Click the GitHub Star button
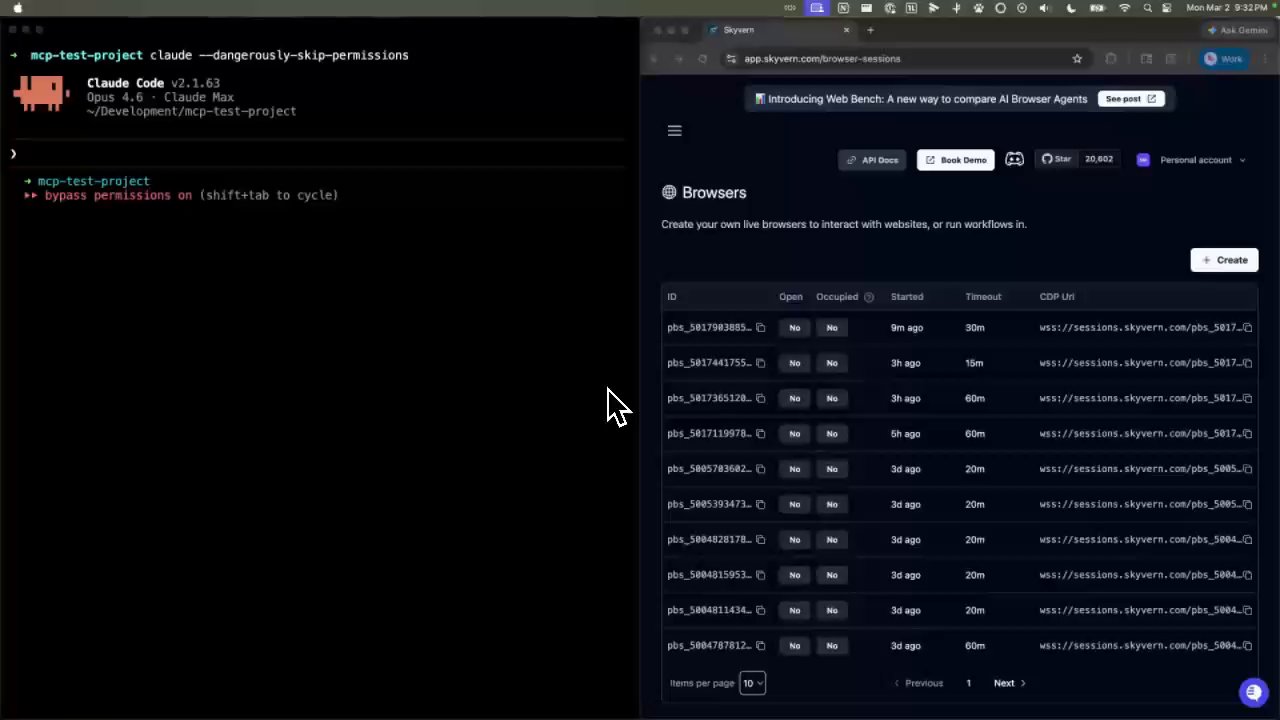1280x720 pixels. tap(1056, 159)
